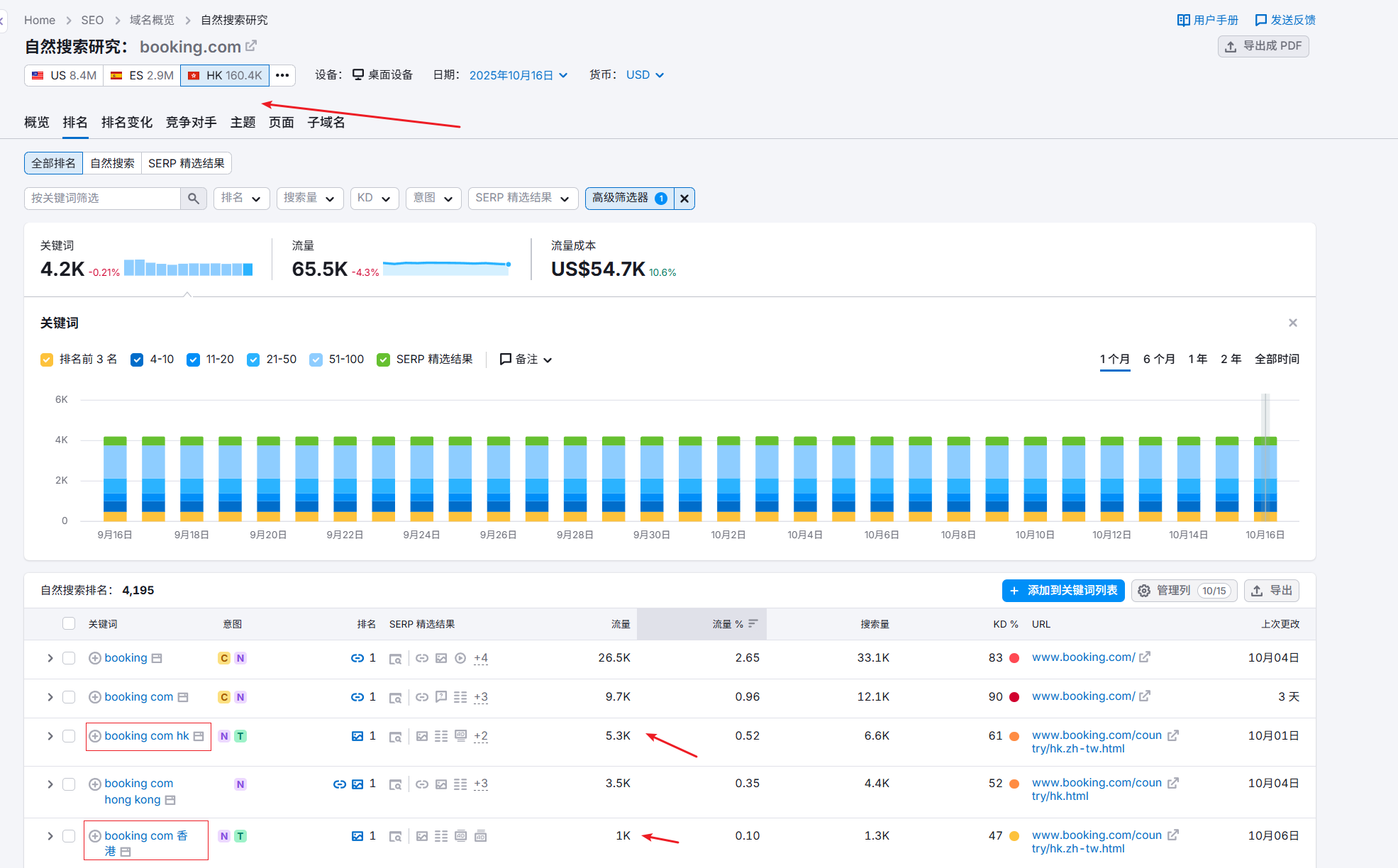Click search magnifier icon in keyword filter
The image size is (1398, 868).
(x=193, y=199)
